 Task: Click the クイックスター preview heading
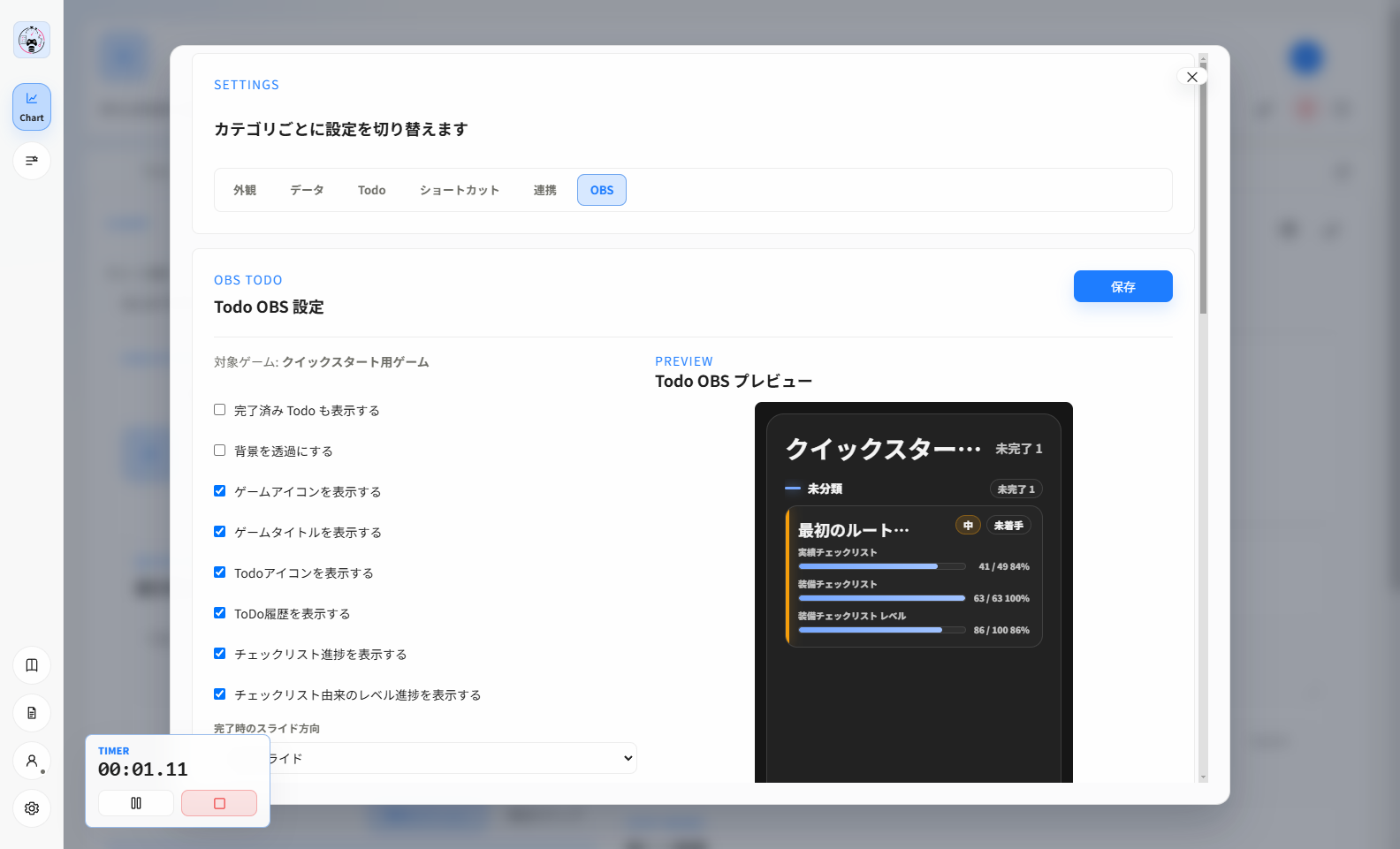pyautogui.click(x=883, y=449)
